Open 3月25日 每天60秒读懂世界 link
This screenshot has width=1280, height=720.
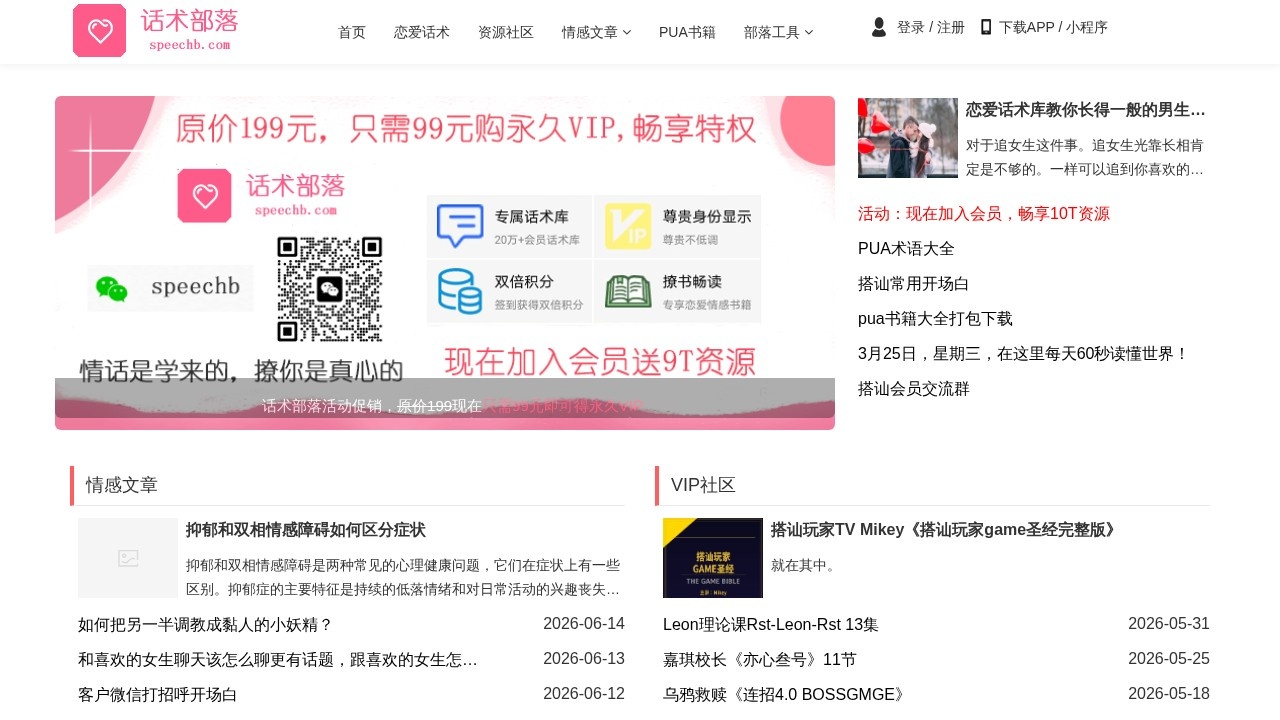coord(1024,354)
